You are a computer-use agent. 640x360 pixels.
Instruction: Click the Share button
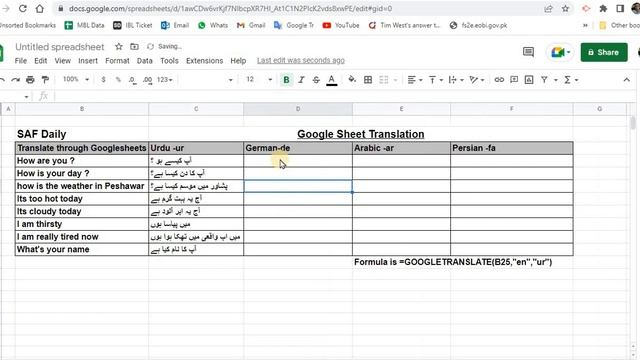coord(604,52)
